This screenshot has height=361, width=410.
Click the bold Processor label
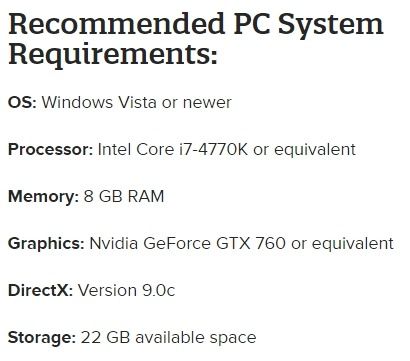point(50,149)
